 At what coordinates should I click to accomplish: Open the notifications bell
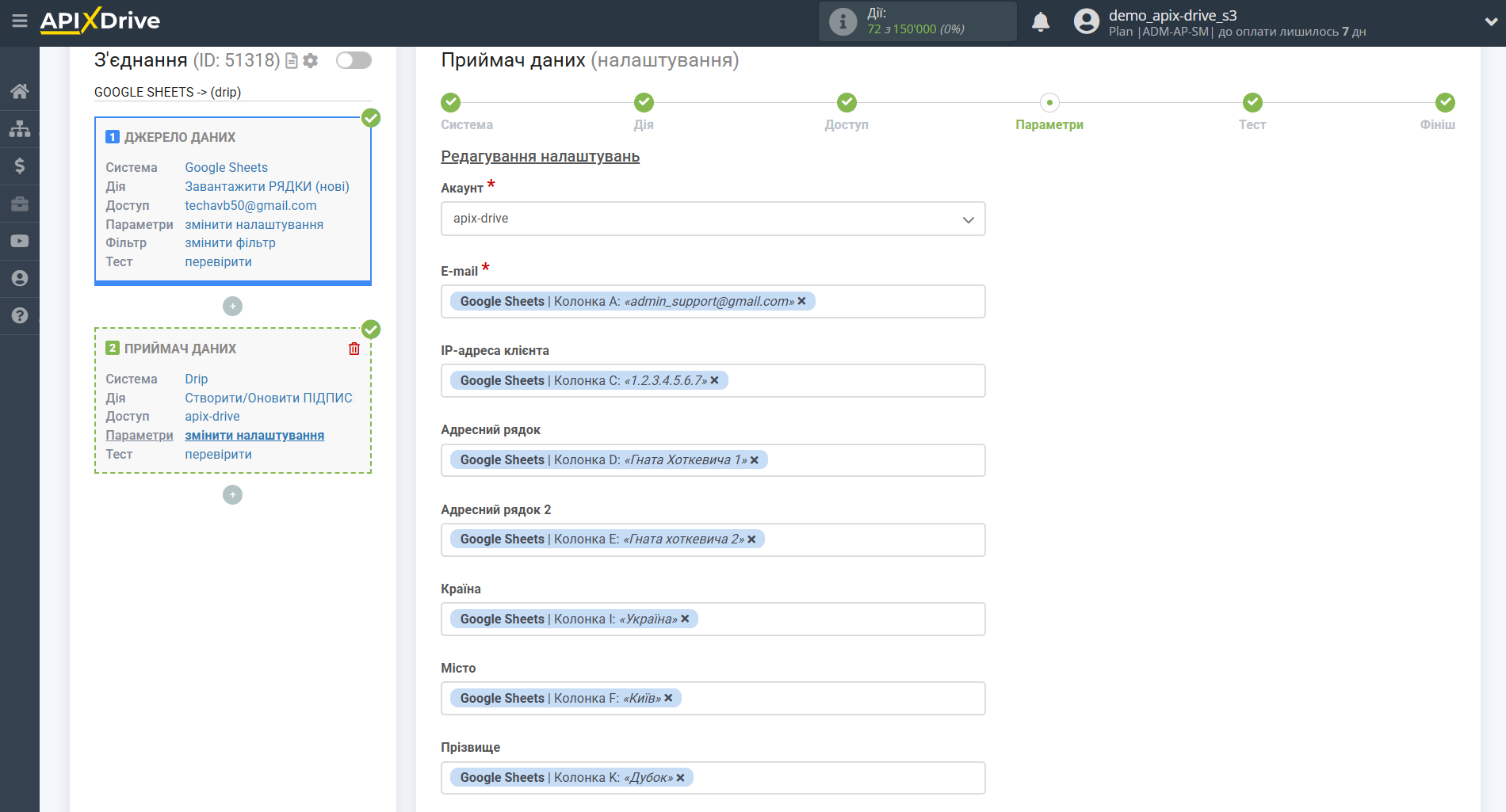point(1041,21)
